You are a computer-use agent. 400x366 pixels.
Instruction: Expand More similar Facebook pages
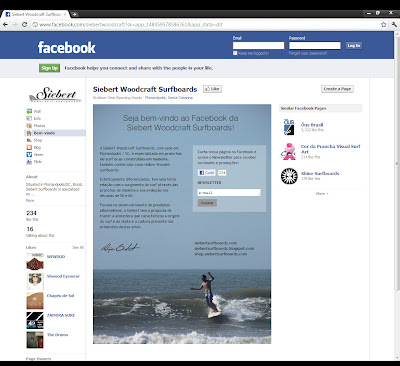click(x=322, y=193)
